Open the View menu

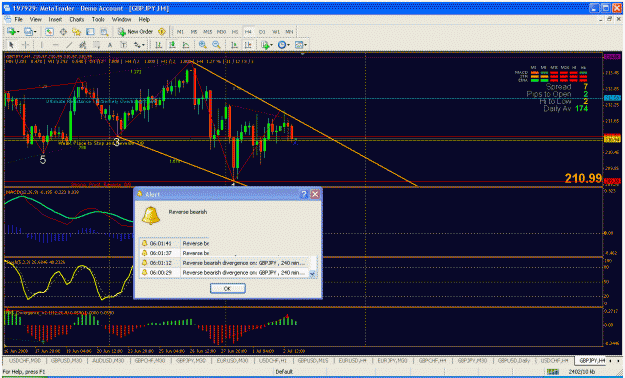tap(35, 19)
